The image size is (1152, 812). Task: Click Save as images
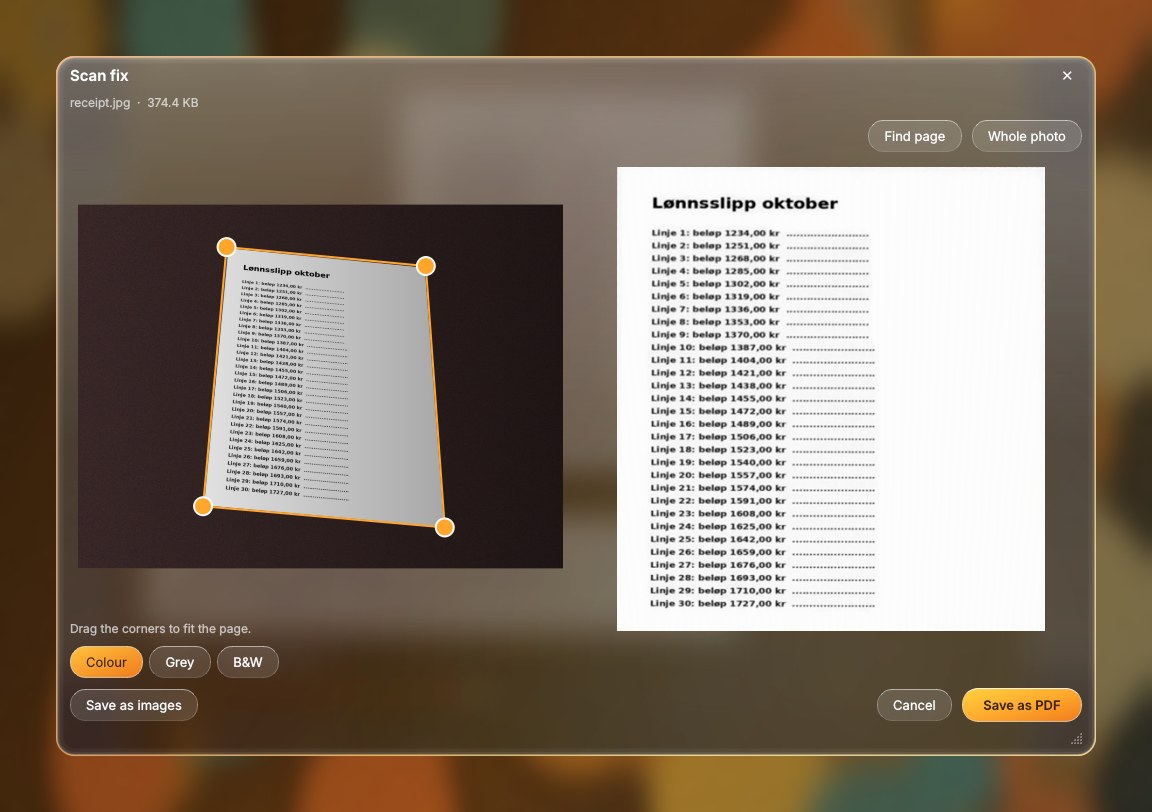pyautogui.click(x=134, y=705)
